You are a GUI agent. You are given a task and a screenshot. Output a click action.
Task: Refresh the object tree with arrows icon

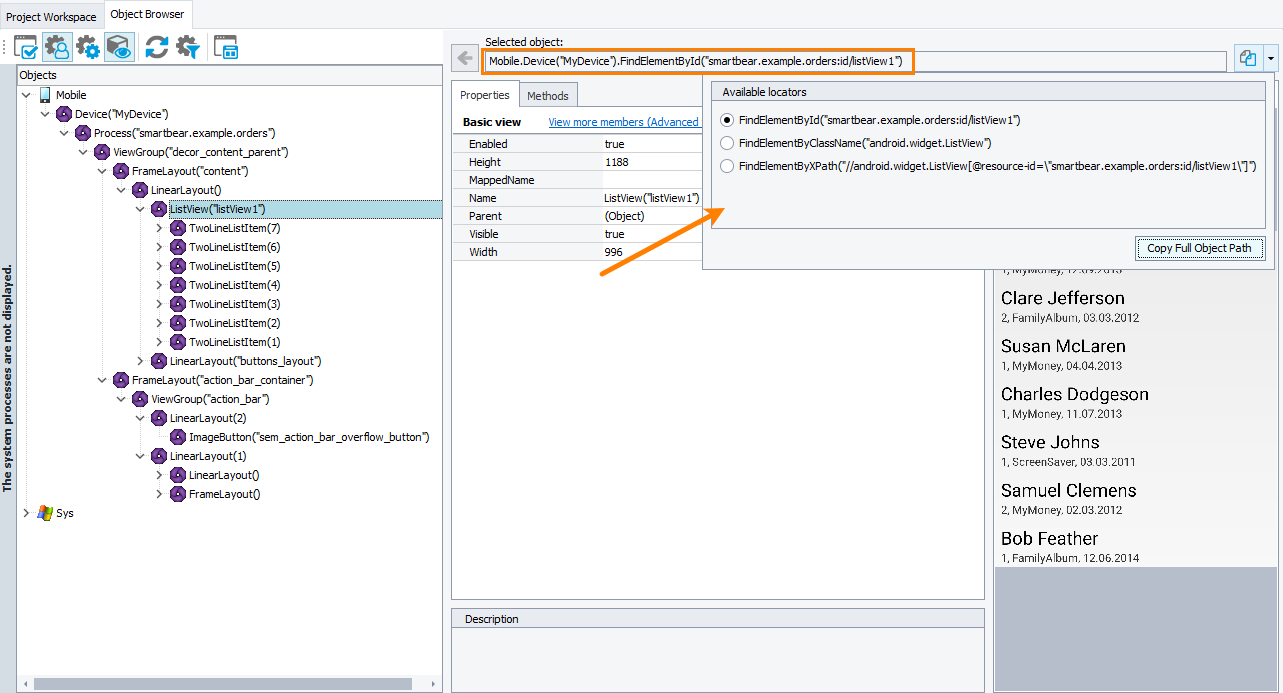pos(156,47)
